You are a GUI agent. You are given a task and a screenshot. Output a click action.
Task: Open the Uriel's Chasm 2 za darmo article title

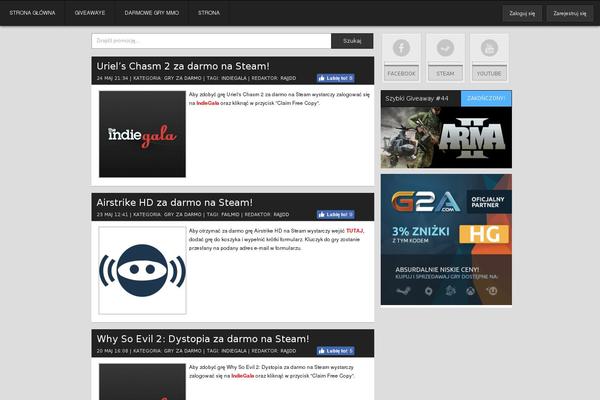point(183,66)
